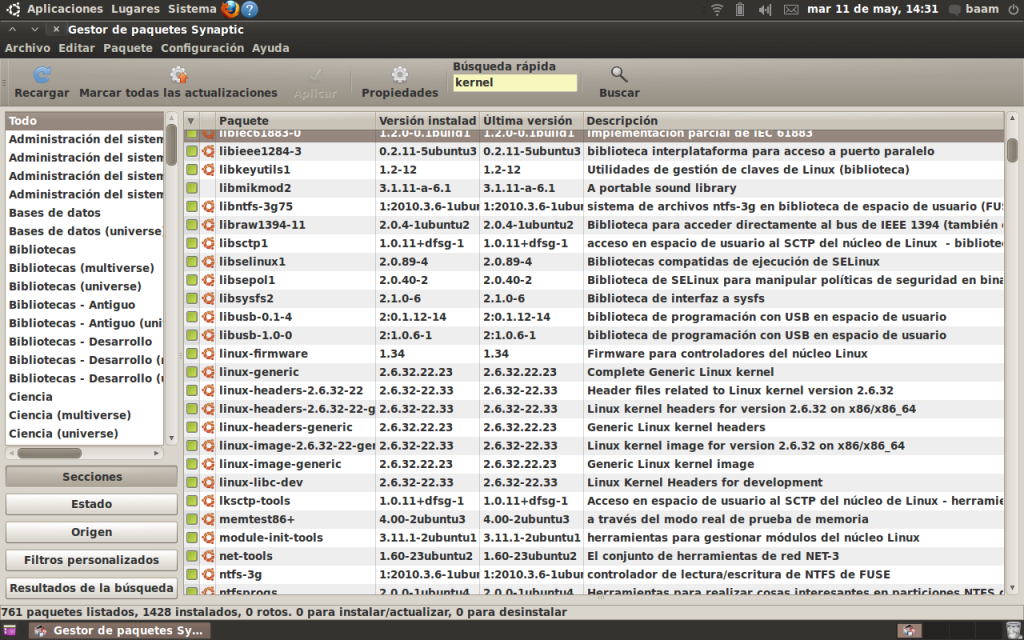This screenshot has height=640, width=1024.
Task: Toggle status checkbox for linux-generic package
Action: pos(191,372)
